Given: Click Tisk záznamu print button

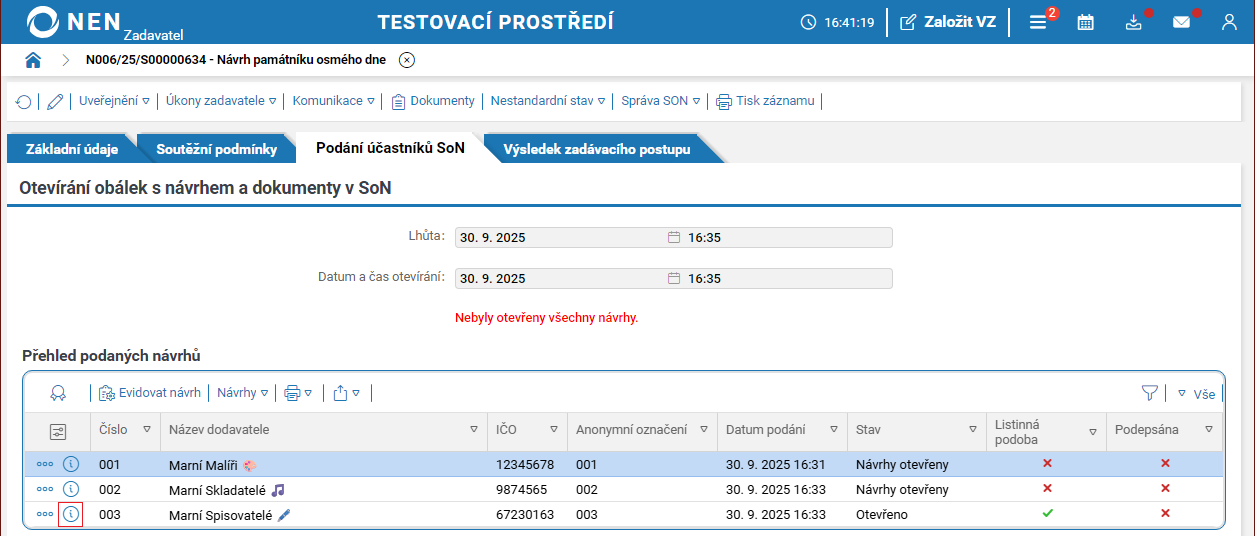Looking at the screenshot, I should click(766, 101).
